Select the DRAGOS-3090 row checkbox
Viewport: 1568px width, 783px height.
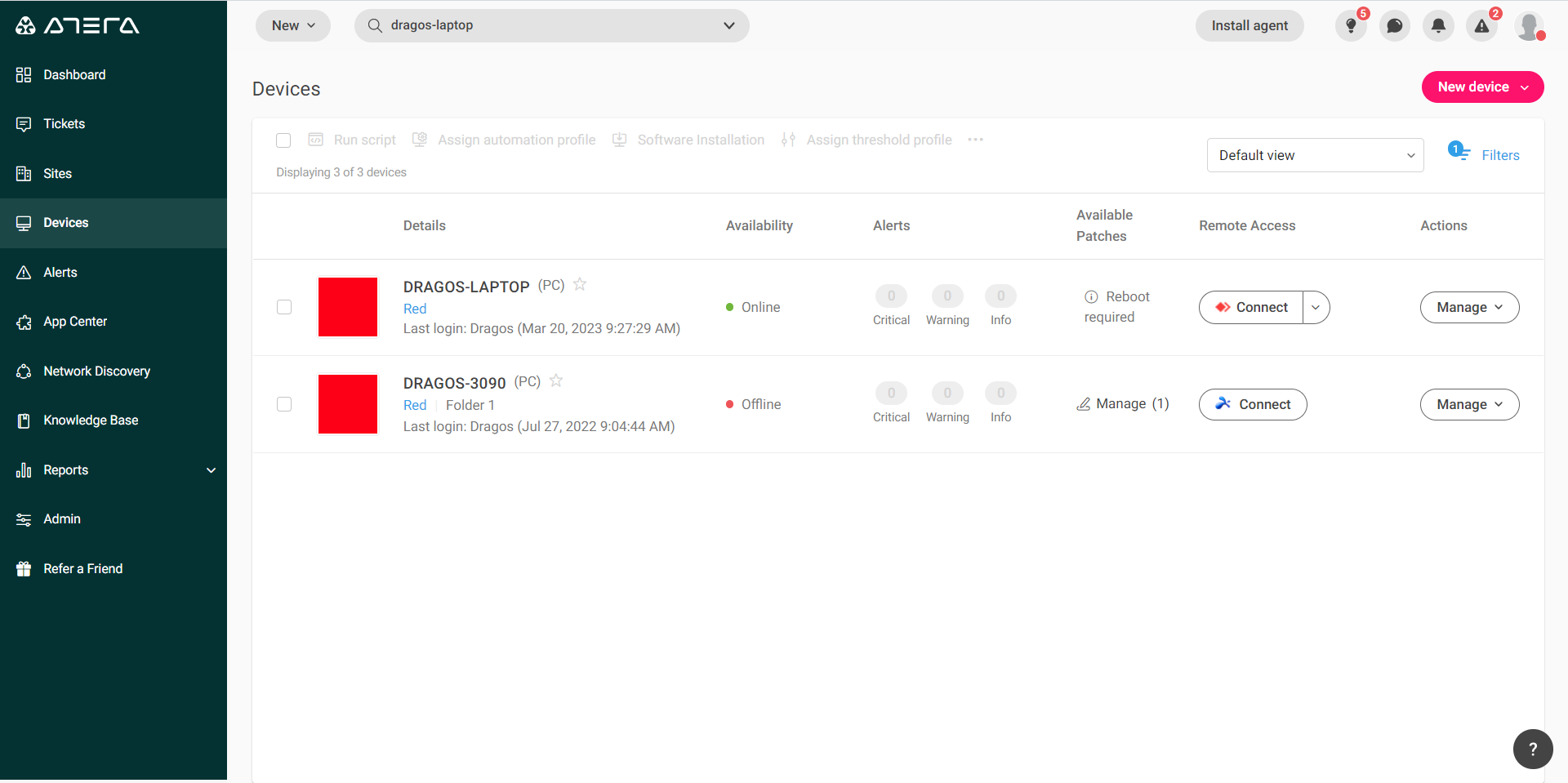pyautogui.click(x=284, y=404)
